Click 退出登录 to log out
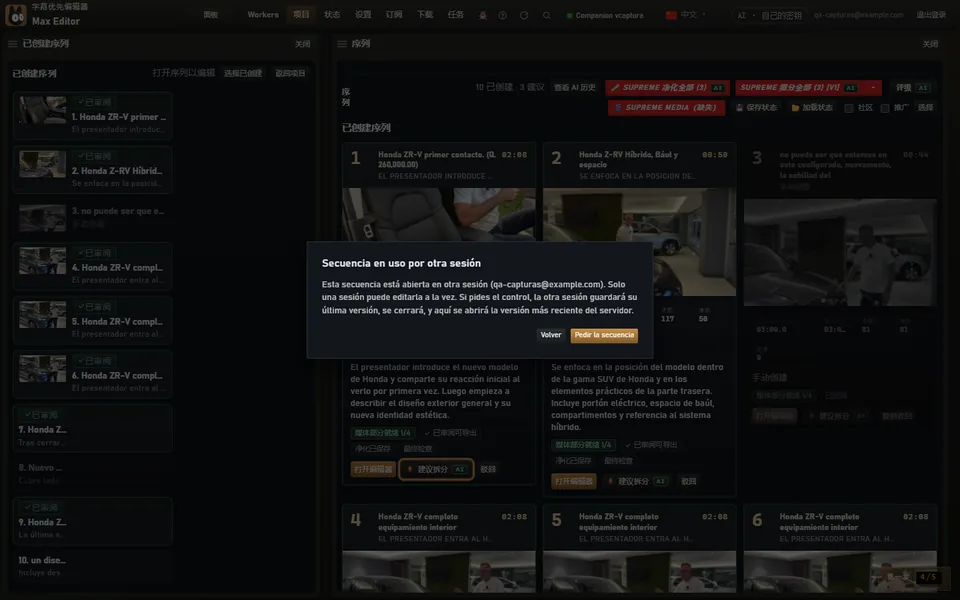 click(931, 15)
